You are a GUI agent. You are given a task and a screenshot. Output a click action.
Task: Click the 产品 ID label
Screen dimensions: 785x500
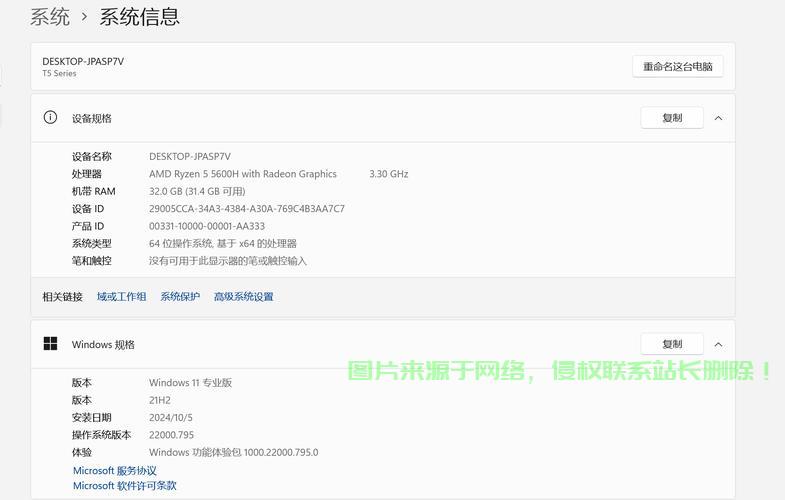click(88, 227)
